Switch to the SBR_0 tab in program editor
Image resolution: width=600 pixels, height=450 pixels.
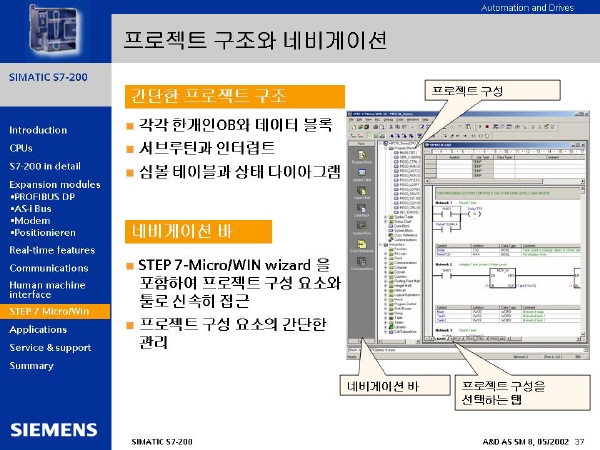point(456,339)
